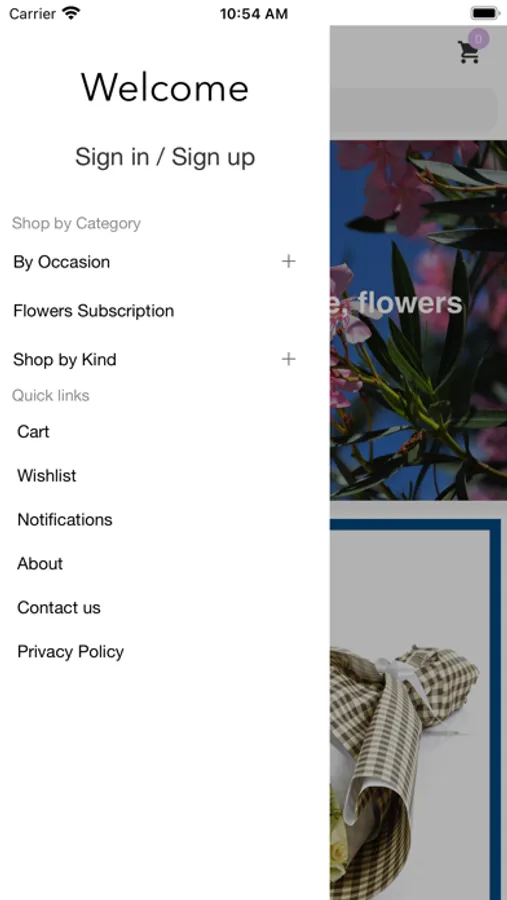Select Shop by Kind menu item
The width and height of the screenshot is (507, 900).
tap(64, 360)
